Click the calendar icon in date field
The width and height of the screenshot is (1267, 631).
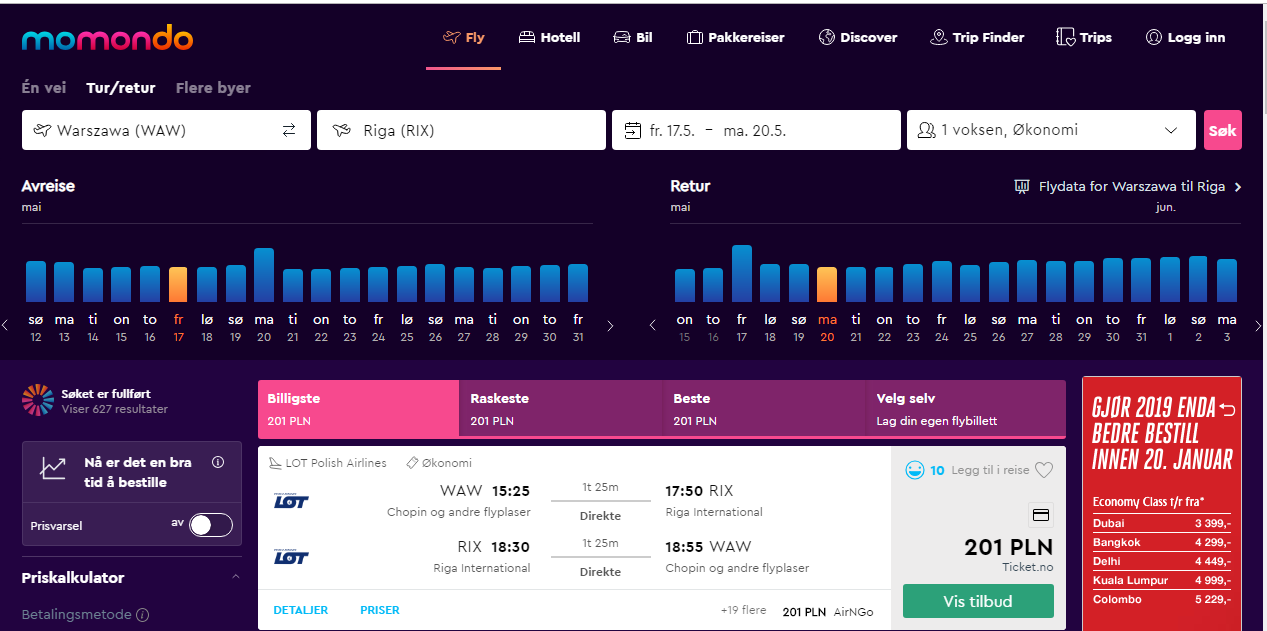point(632,130)
